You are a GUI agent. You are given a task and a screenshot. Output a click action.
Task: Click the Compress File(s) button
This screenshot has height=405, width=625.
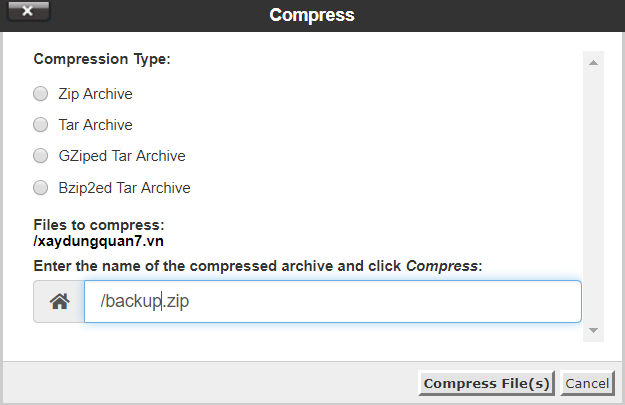[x=486, y=383]
